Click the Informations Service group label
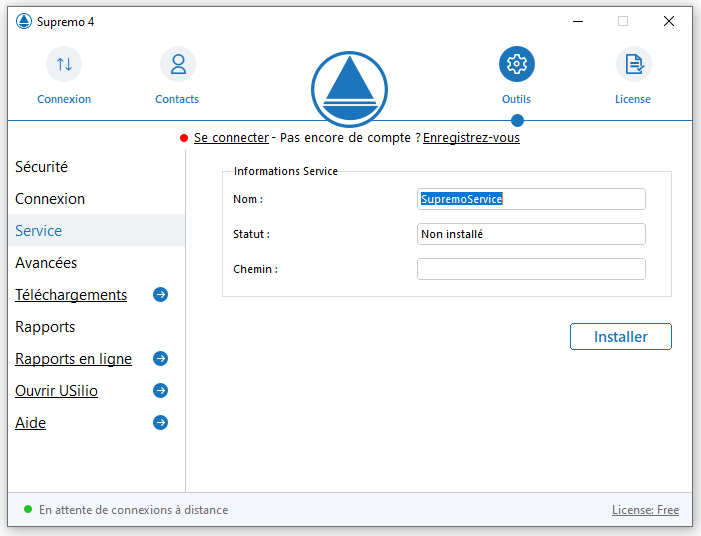Viewport: 701px width, 536px height. (x=286, y=171)
